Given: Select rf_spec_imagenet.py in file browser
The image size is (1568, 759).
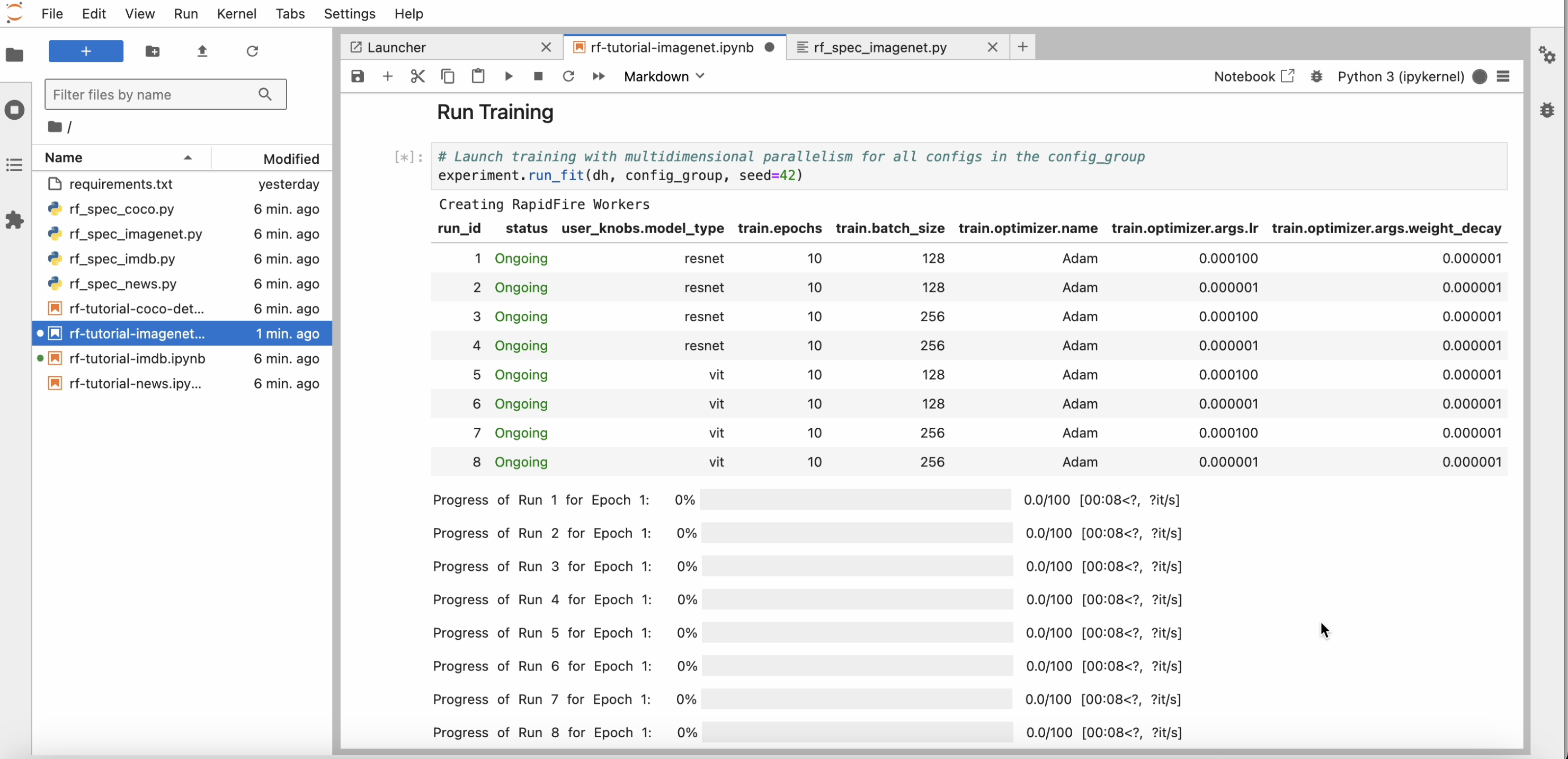Looking at the screenshot, I should click(x=182, y=234).
